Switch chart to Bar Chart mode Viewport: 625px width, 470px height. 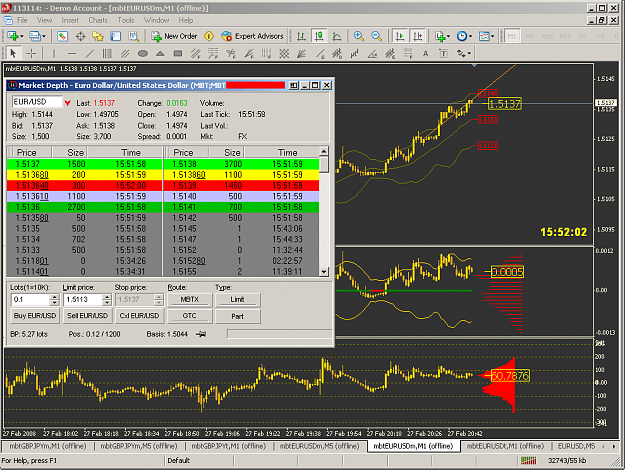click(301, 36)
